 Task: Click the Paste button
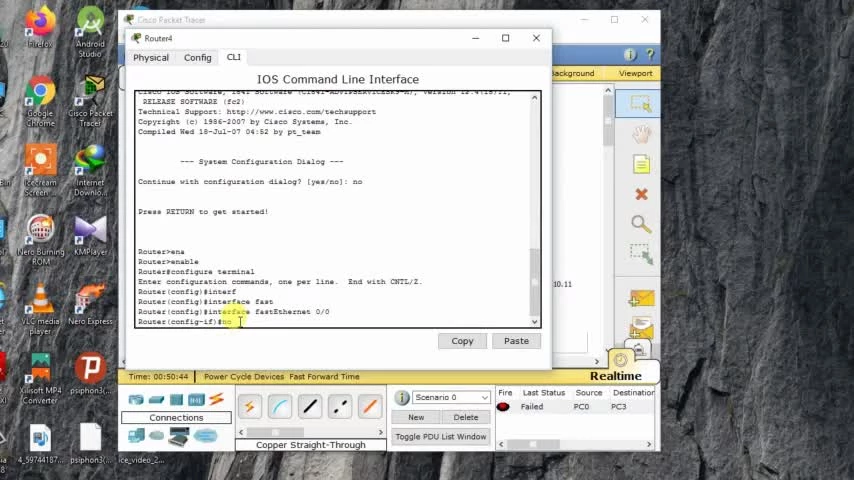coord(516,341)
